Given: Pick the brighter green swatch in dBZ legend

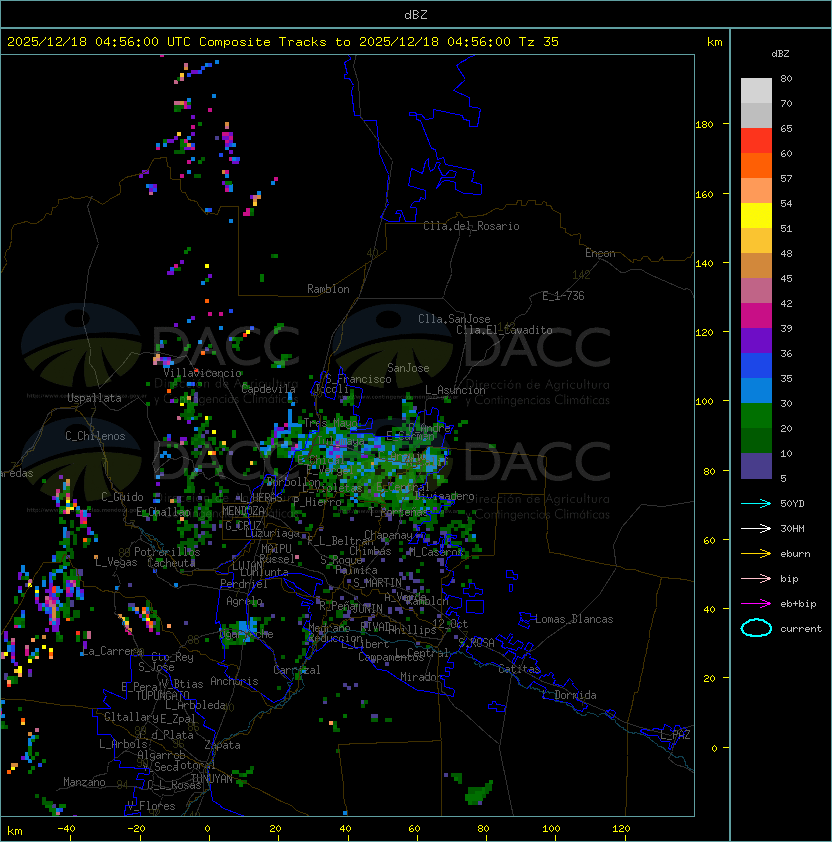Looking at the screenshot, I should pyautogui.click(x=756, y=415).
